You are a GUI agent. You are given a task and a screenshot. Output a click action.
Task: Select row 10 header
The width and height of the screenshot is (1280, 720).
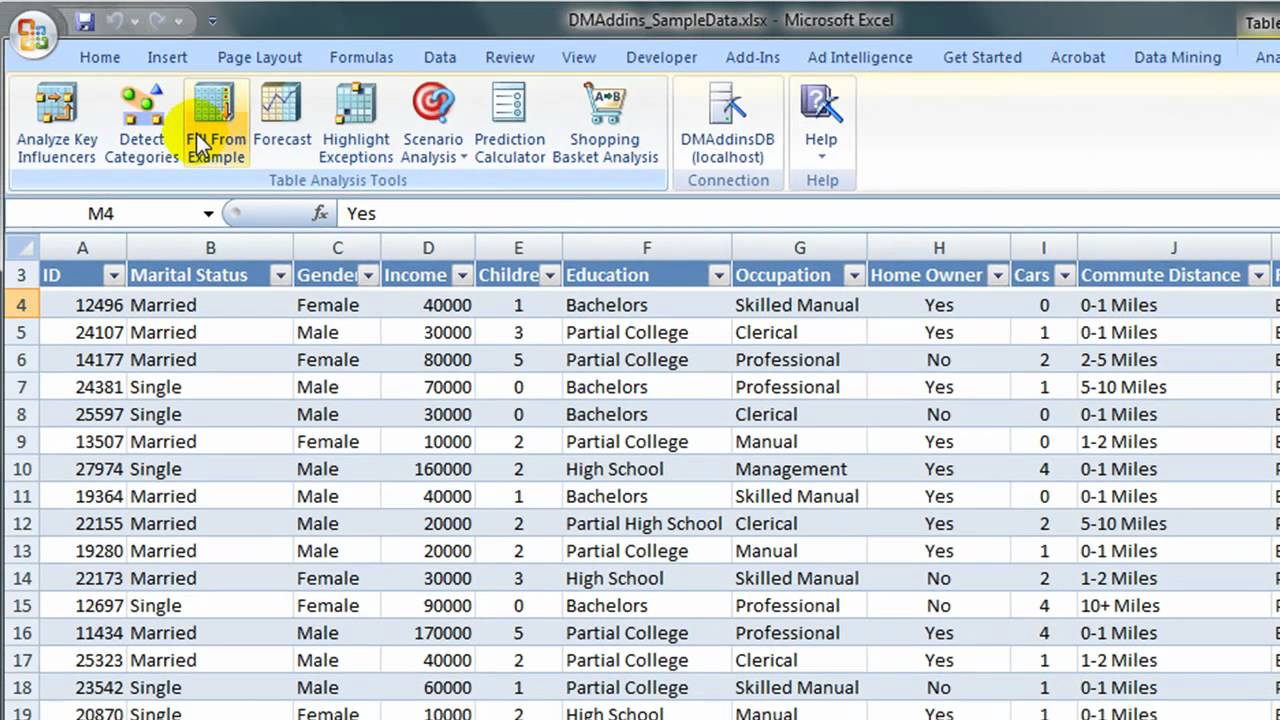(x=22, y=469)
